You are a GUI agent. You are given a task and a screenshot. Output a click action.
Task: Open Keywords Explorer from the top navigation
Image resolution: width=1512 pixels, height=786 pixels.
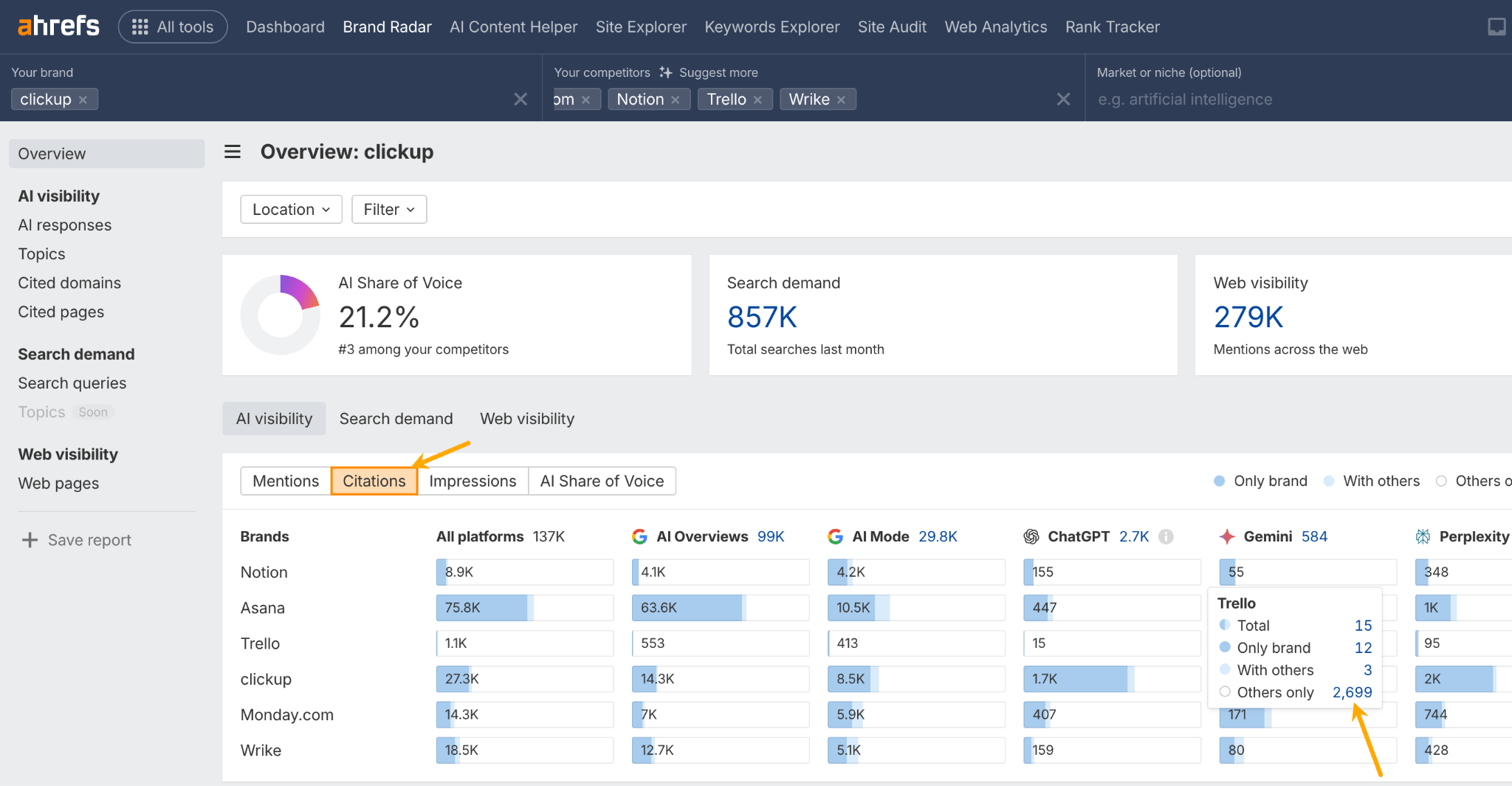coord(772,27)
